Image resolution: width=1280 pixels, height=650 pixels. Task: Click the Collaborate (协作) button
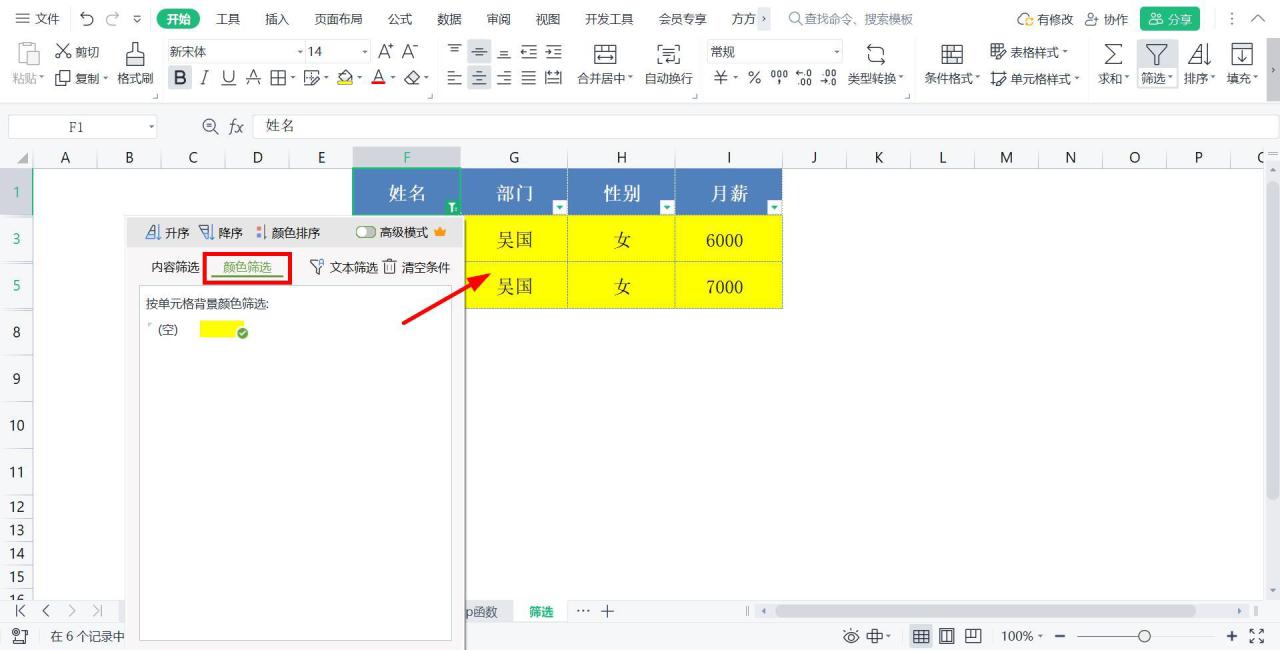coord(1107,19)
